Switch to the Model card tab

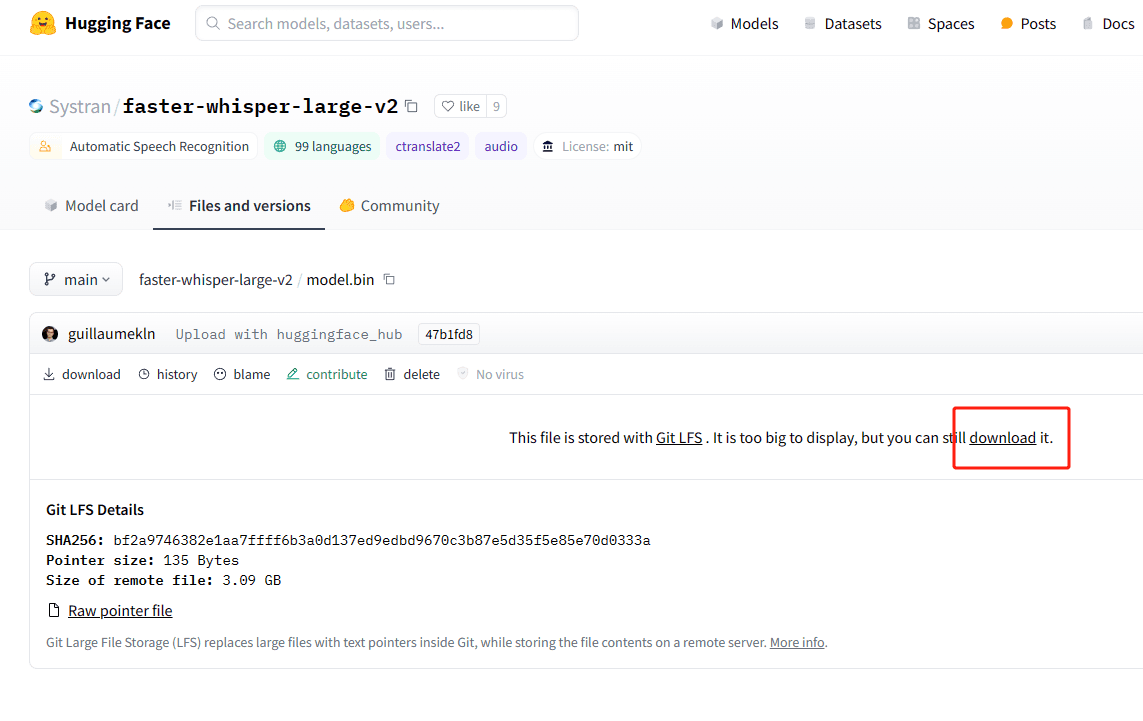coord(91,205)
